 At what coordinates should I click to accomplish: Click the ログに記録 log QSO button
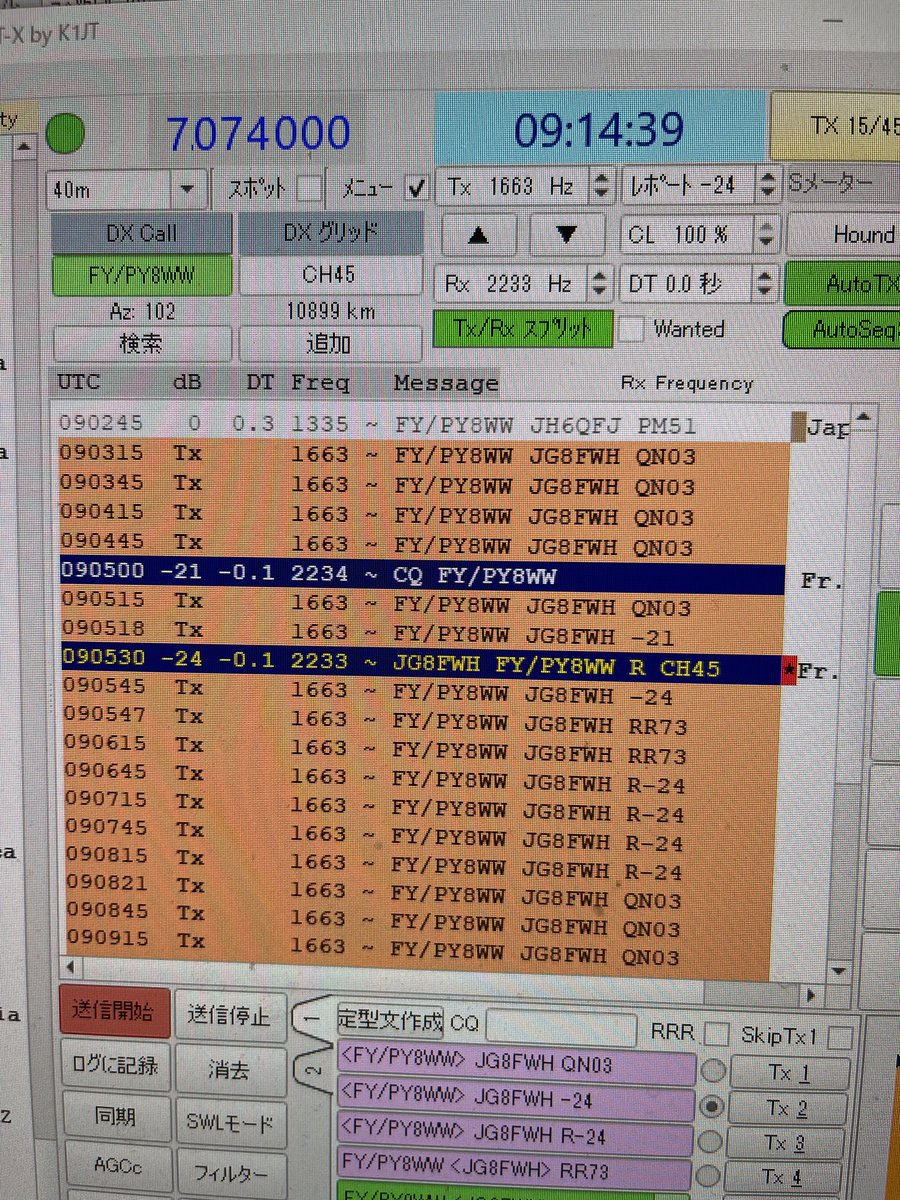(114, 1065)
